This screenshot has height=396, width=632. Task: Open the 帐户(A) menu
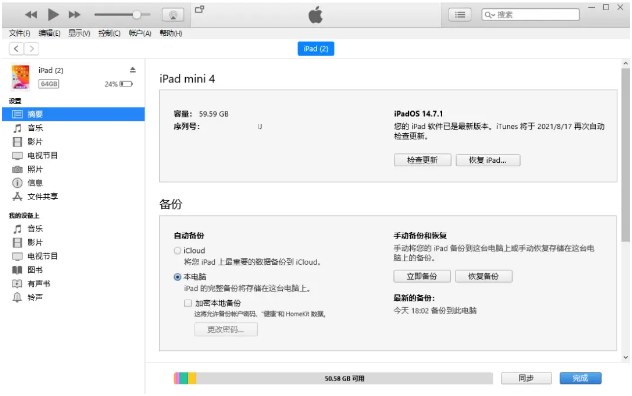[x=140, y=33]
